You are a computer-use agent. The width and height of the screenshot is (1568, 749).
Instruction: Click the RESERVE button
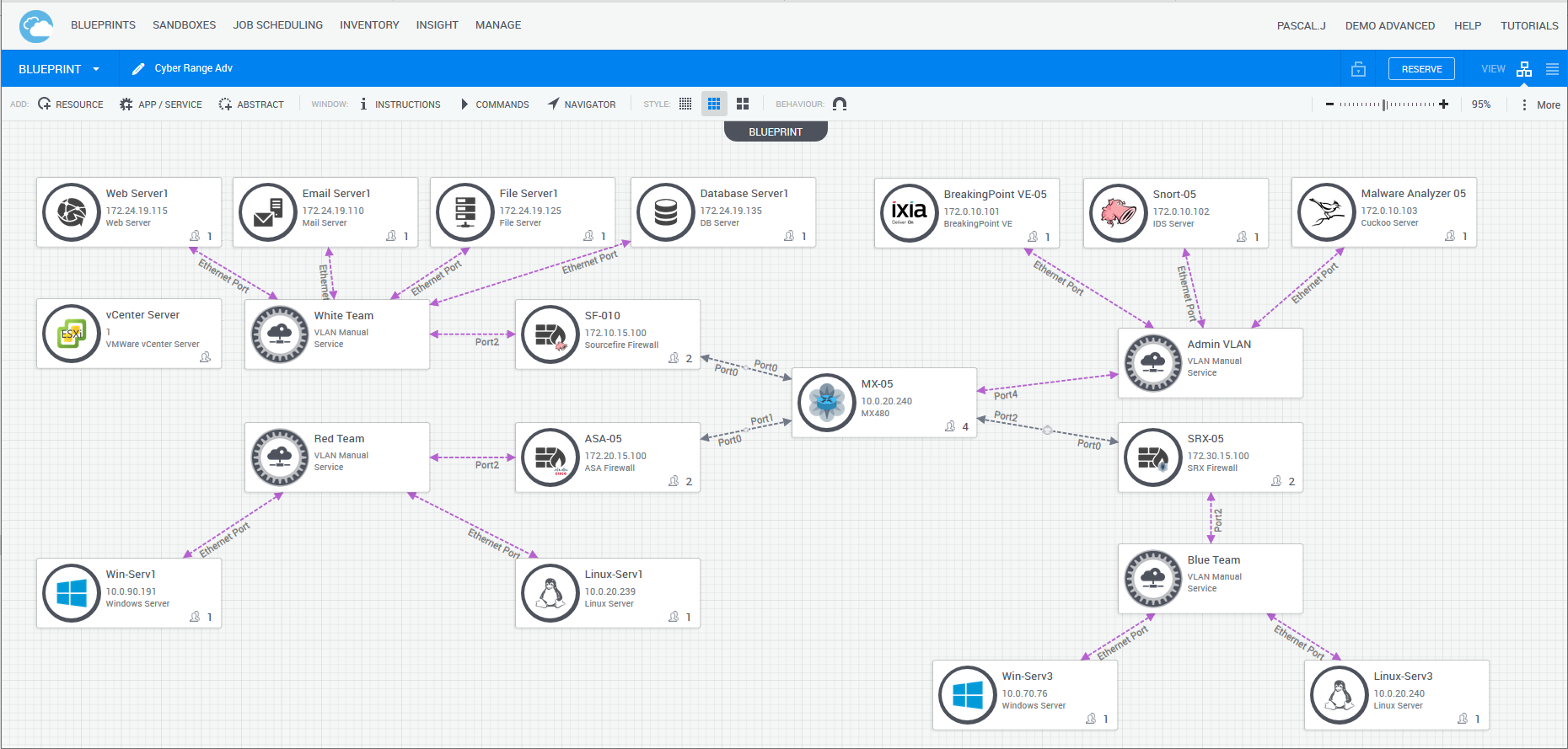click(x=1421, y=69)
